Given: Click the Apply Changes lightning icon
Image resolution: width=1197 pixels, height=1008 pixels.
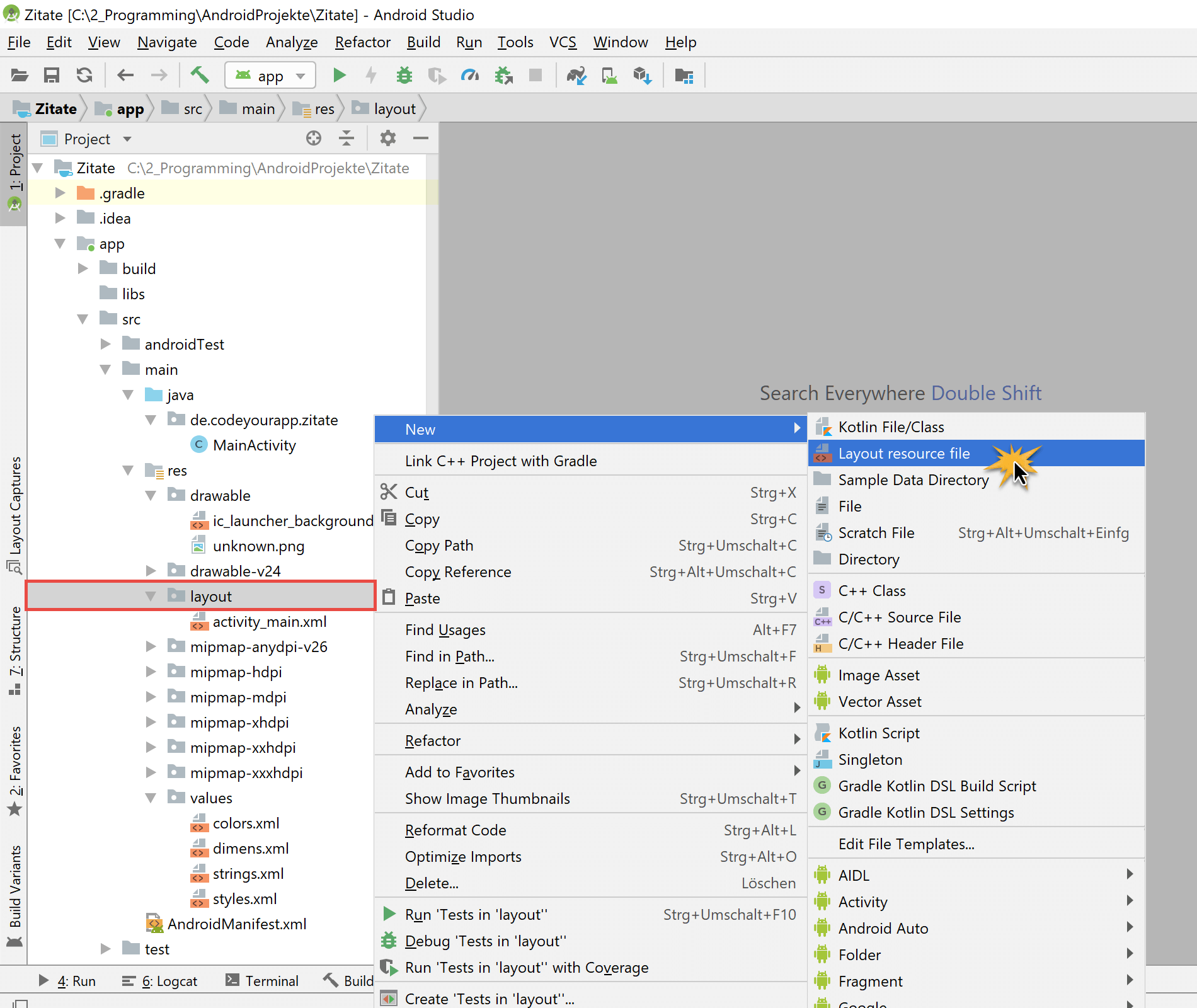Looking at the screenshot, I should pos(372,76).
